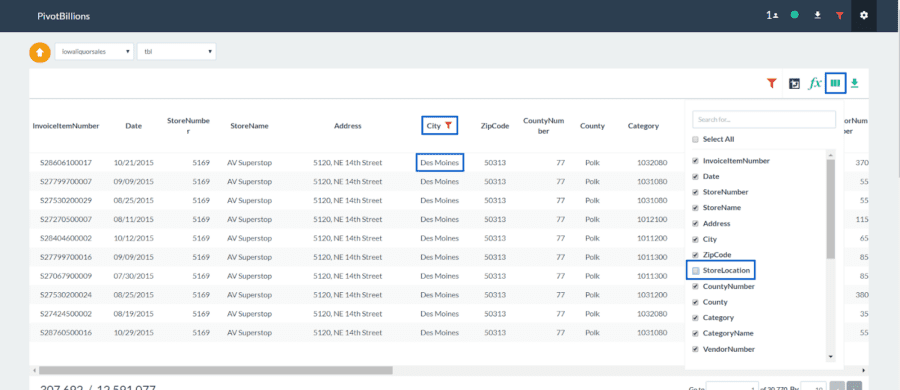Click date cell 07/30/2015
Screen dimensions: 900x390
[133, 276]
